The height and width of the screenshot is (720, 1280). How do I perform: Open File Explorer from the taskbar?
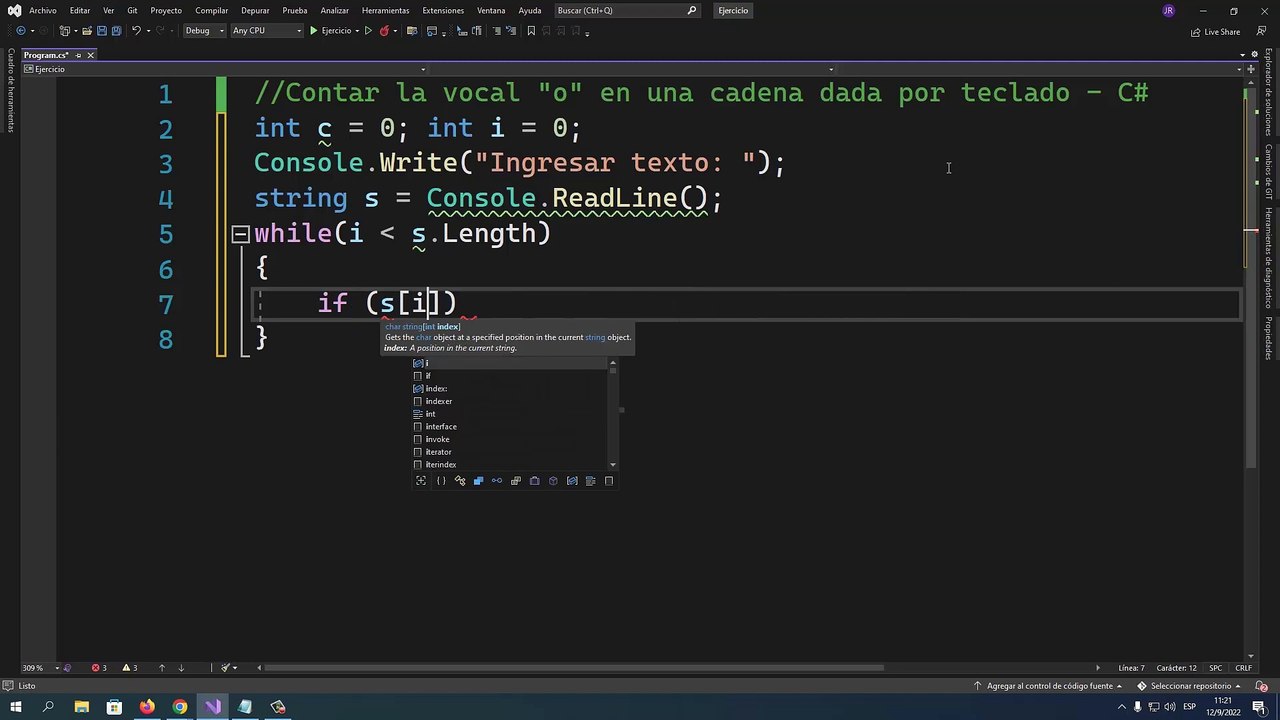tap(82, 707)
